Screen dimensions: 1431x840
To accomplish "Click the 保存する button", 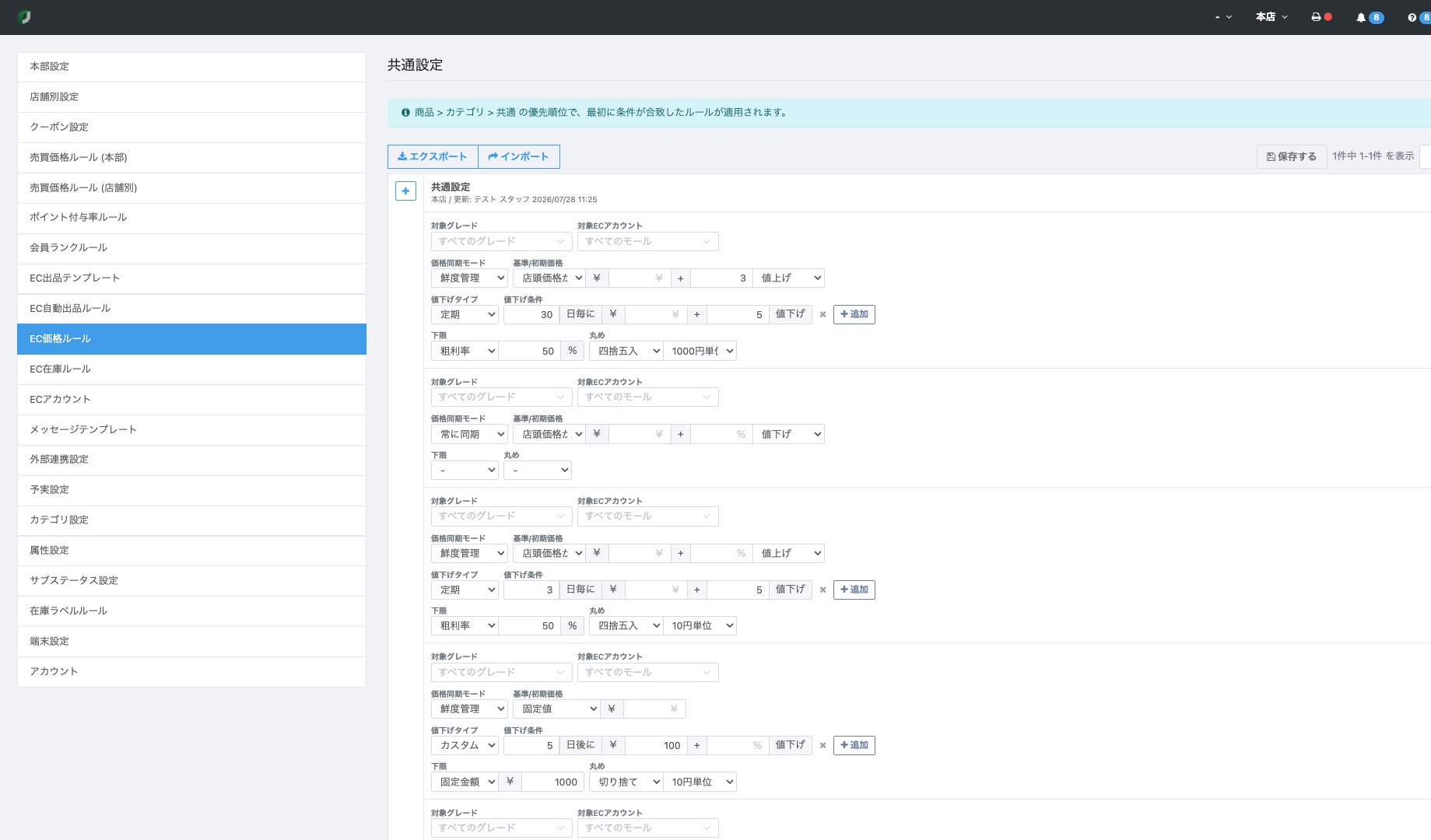I will point(1292,156).
